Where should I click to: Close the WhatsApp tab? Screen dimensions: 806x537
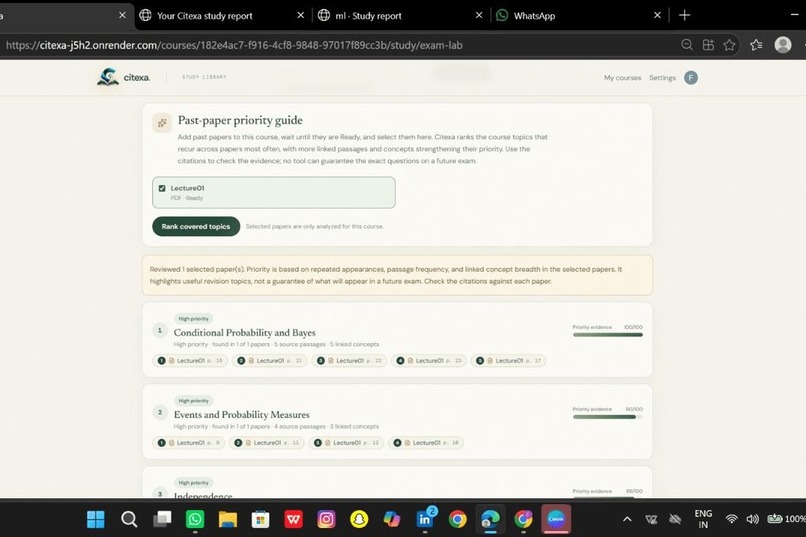pyautogui.click(x=657, y=15)
